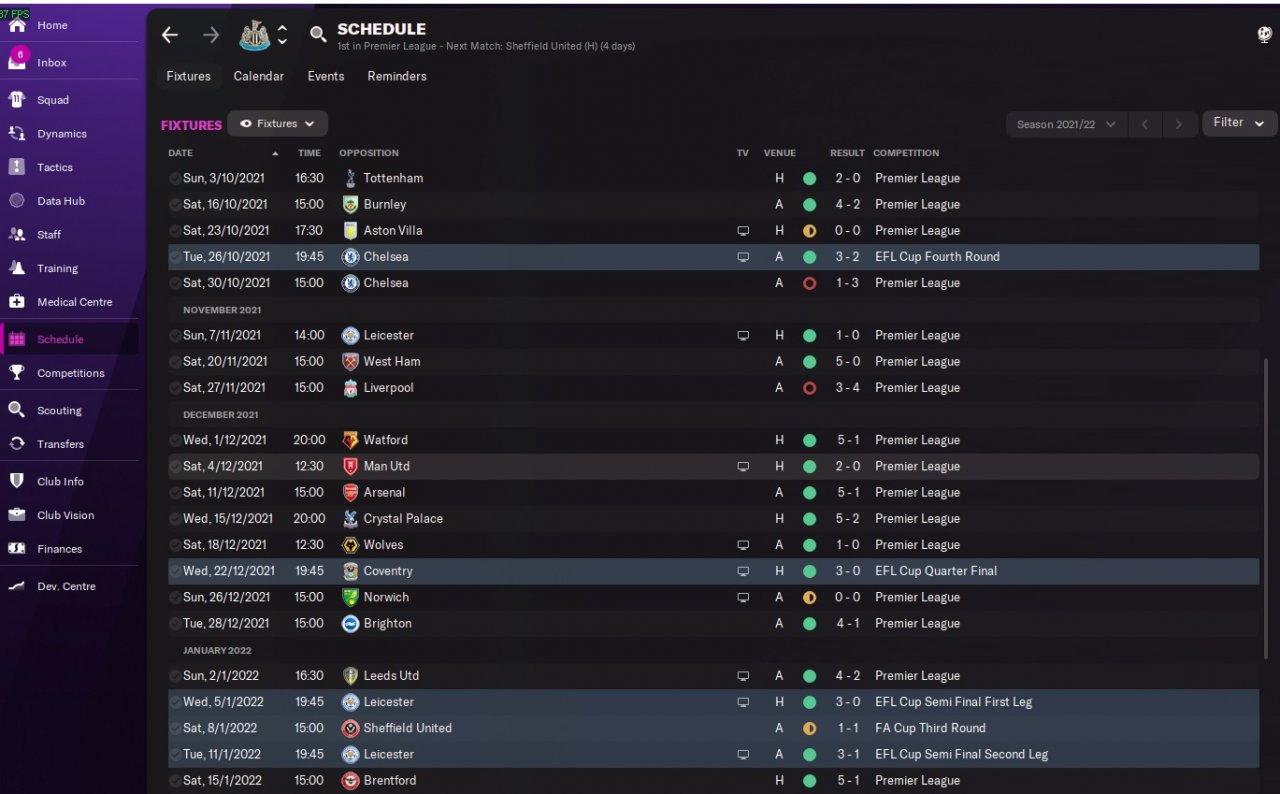Toggle the check mark on Tottenham fixture
The width and height of the screenshot is (1280, 794).
[x=175, y=178]
